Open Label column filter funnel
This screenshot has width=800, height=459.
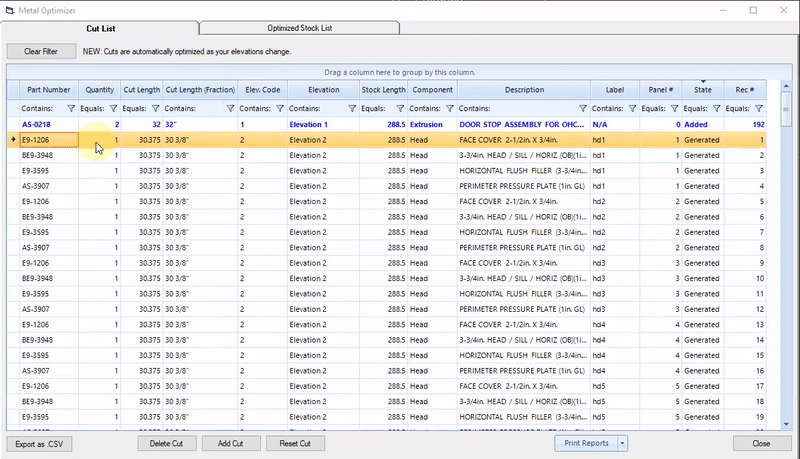pos(632,108)
